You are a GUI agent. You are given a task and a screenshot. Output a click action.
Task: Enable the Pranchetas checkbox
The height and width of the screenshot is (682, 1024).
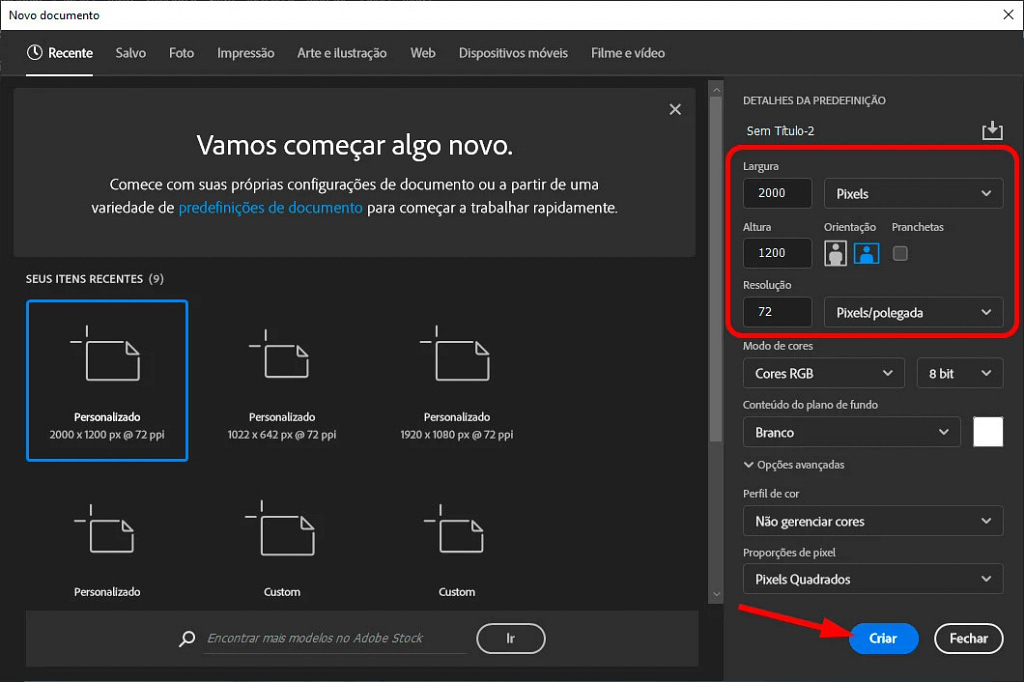[x=900, y=254]
